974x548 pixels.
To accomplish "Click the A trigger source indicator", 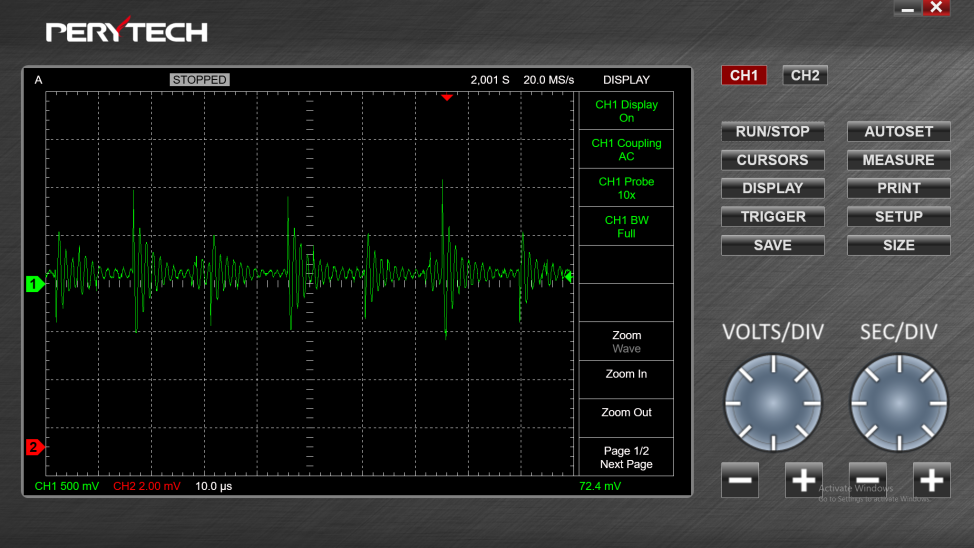I will pyautogui.click(x=39, y=80).
